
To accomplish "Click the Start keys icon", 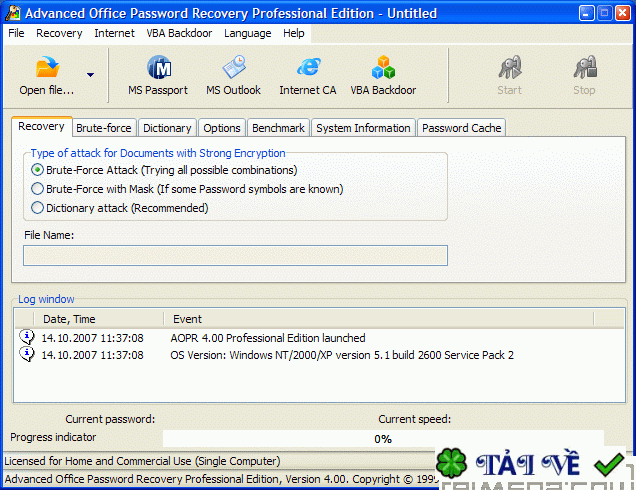I will point(510,67).
